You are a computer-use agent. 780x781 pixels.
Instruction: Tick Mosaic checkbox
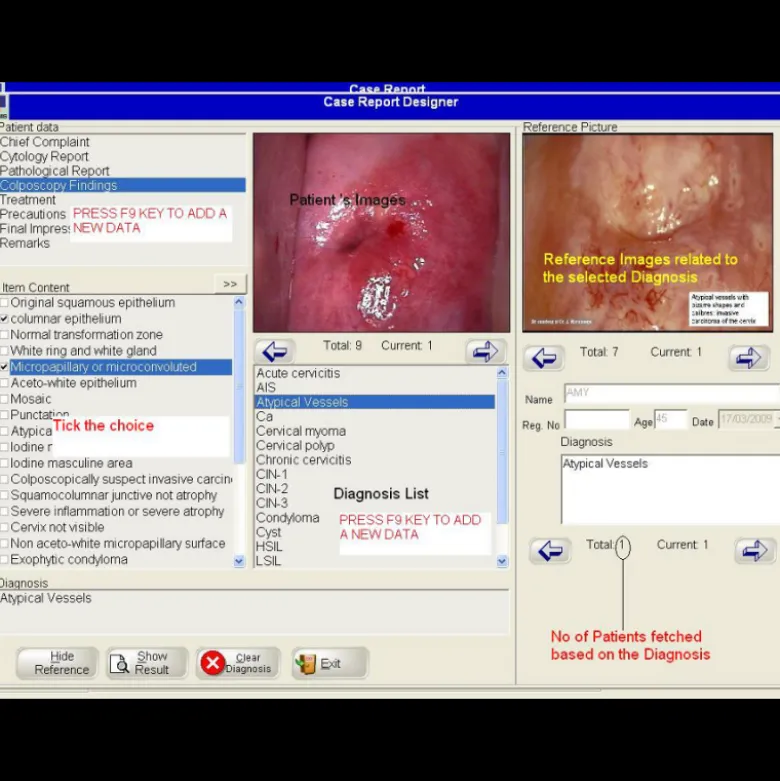click(x=4, y=399)
